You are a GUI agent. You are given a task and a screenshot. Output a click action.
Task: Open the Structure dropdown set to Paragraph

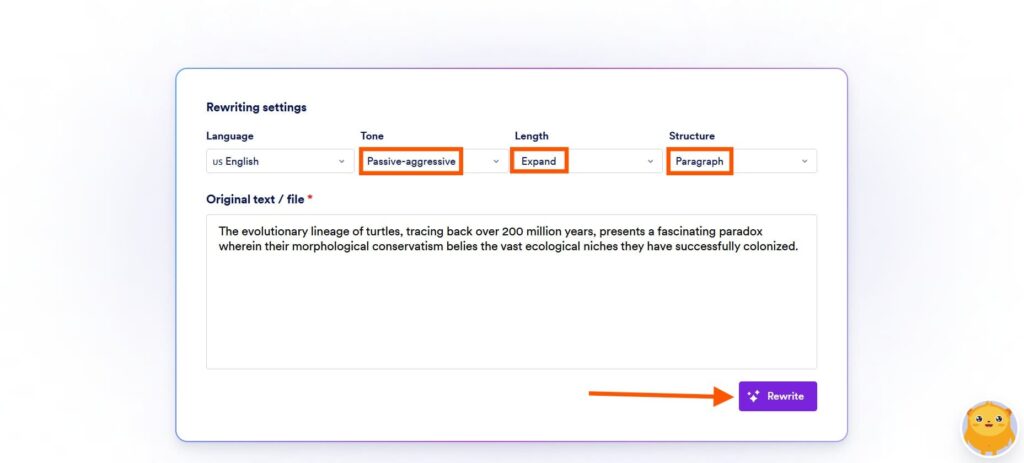743,161
